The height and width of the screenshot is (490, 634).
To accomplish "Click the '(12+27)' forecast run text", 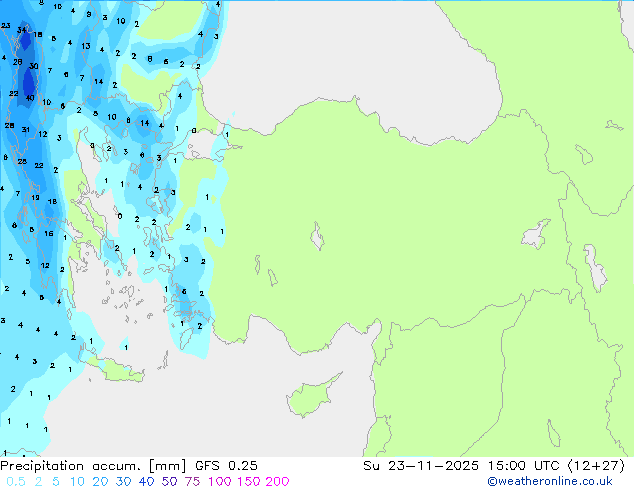I will click(596, 466).
